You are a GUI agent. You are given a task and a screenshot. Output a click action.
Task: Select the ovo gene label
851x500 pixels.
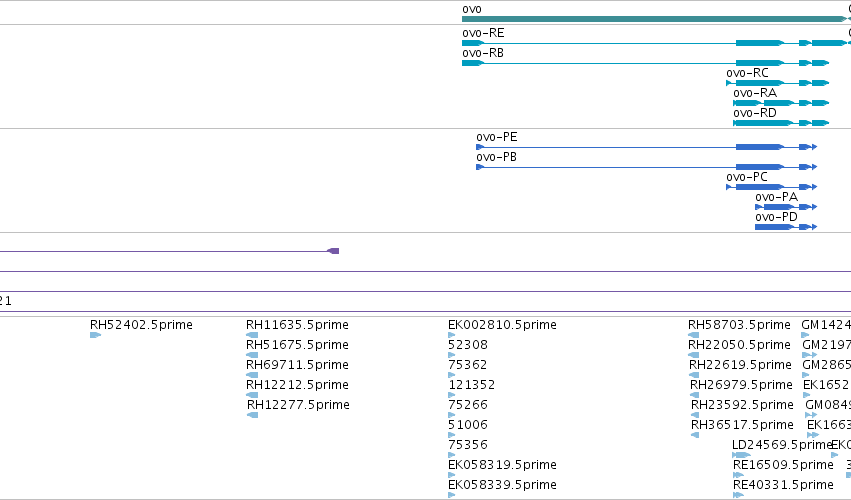pyautogui.click(x=472, y=9)
